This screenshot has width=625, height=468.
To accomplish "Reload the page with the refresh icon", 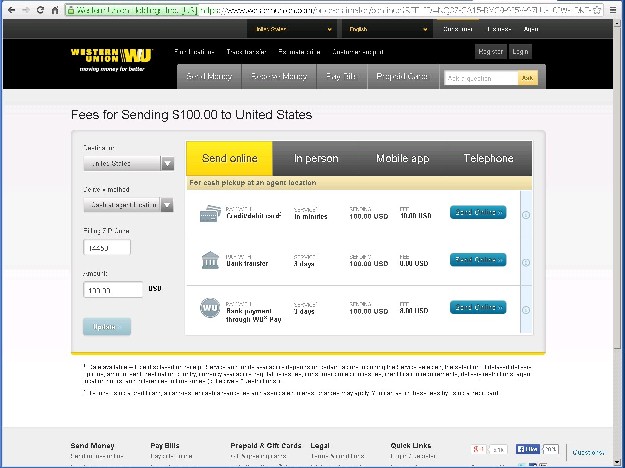I will [40, 10].
